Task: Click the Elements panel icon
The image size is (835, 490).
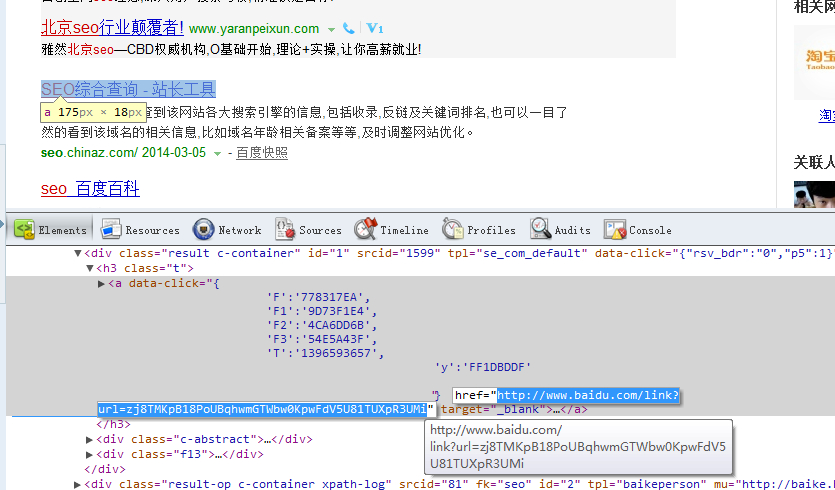Action: tap(24, 229)
